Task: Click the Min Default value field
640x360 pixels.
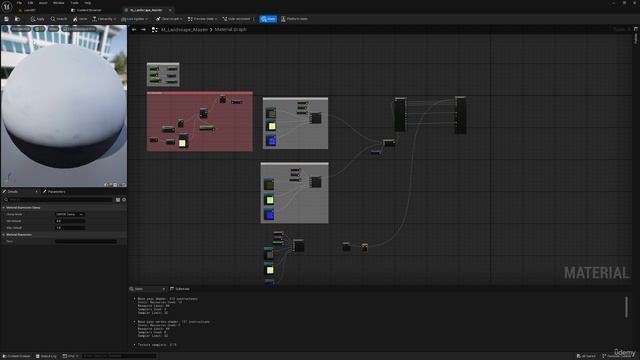Action: click(70, 221)
